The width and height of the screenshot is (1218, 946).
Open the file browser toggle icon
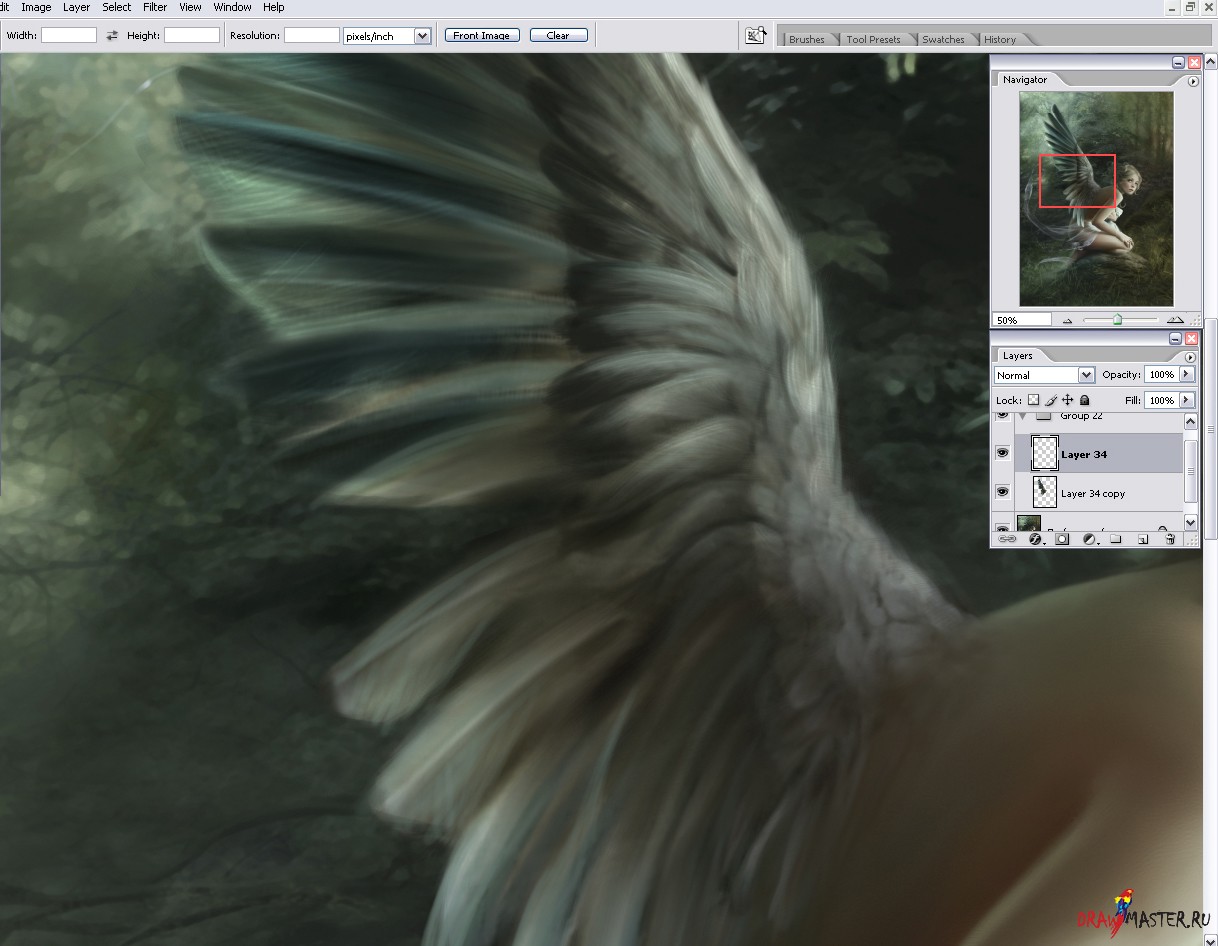click(x=756, y=36)
